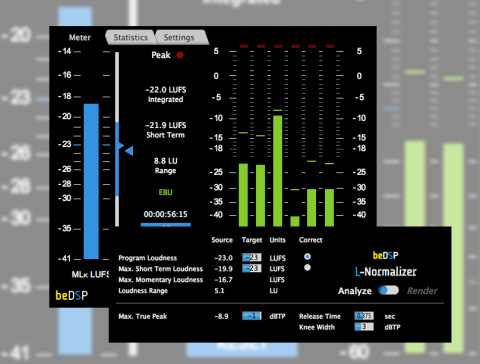Viewport: 480px width, 364px height.
Task: Click the blue time progress bar
Action: (x=166, y=225)
